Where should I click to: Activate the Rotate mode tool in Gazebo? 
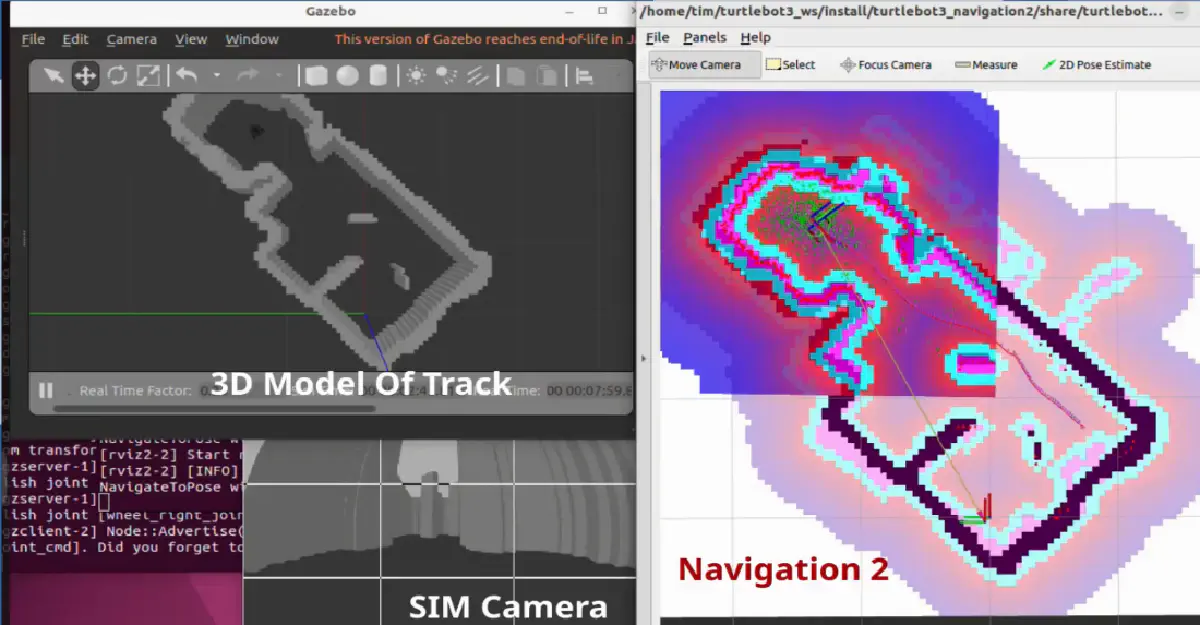click(x=117, y=76)
